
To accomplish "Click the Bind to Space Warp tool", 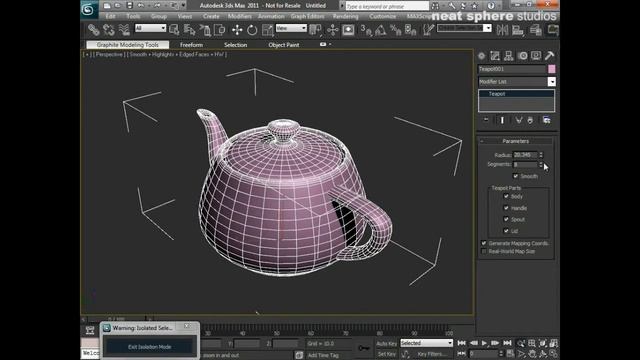I will pyautogui.click(x=124, y=30).
